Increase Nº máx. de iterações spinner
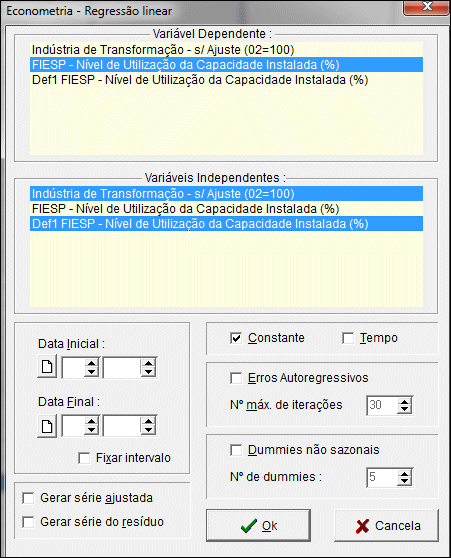The image size is (451, 558). (x=404, y=402)
